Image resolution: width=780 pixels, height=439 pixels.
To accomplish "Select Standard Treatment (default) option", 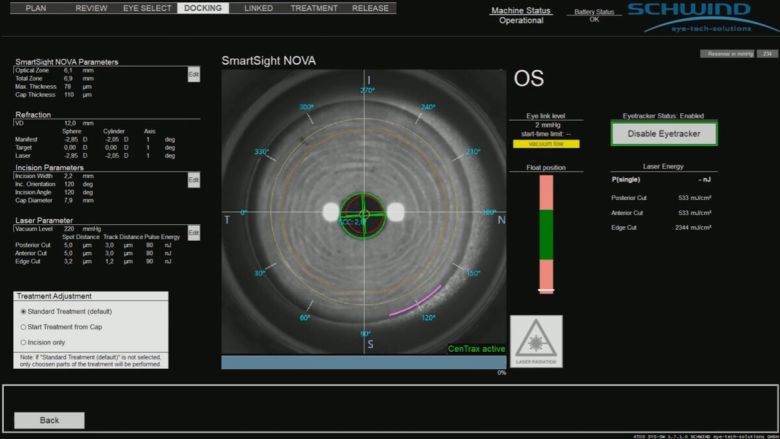I will click(x=24, y=311).
